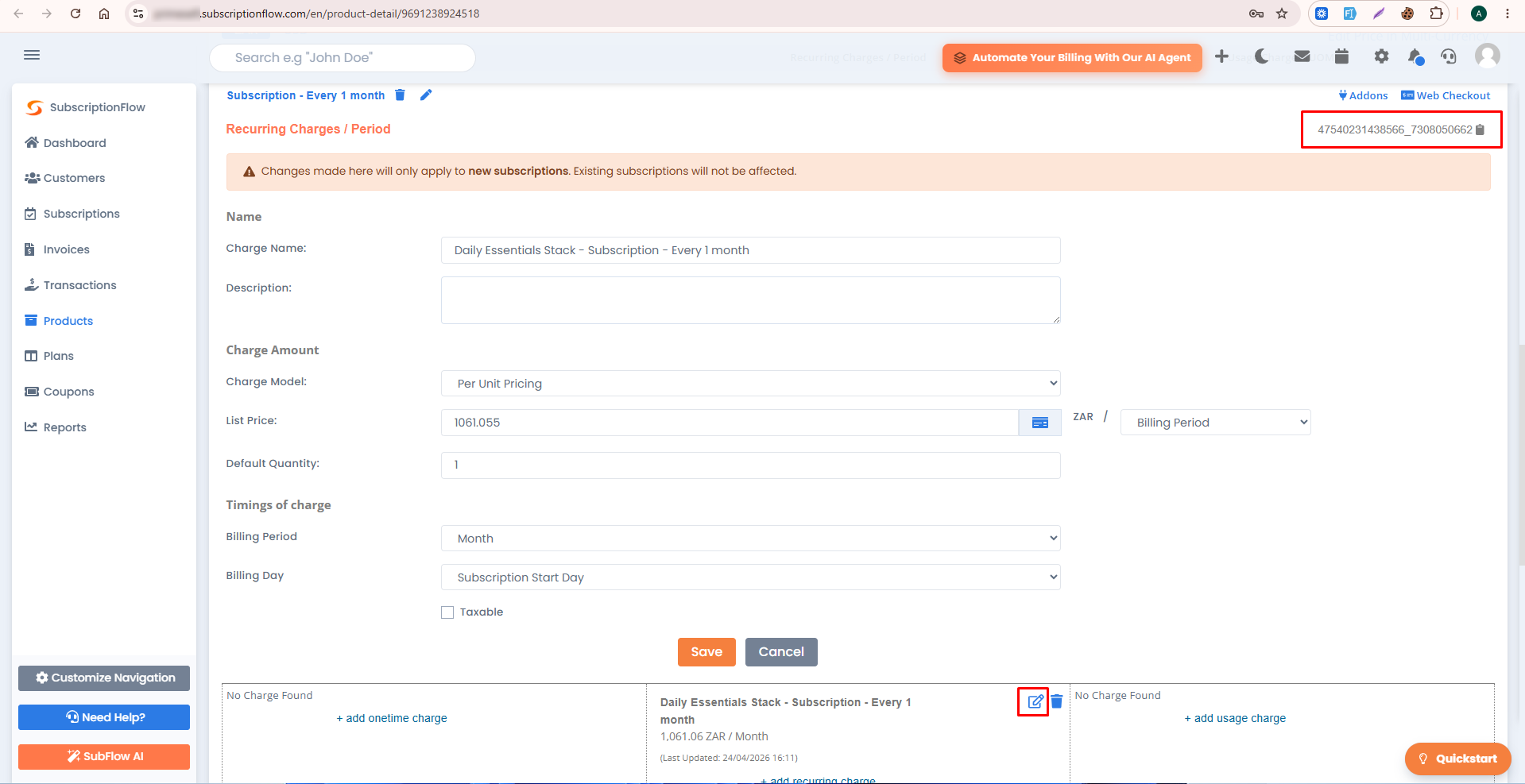
Task: Edit plan name with pencil icon
Action: click(426, 95)
